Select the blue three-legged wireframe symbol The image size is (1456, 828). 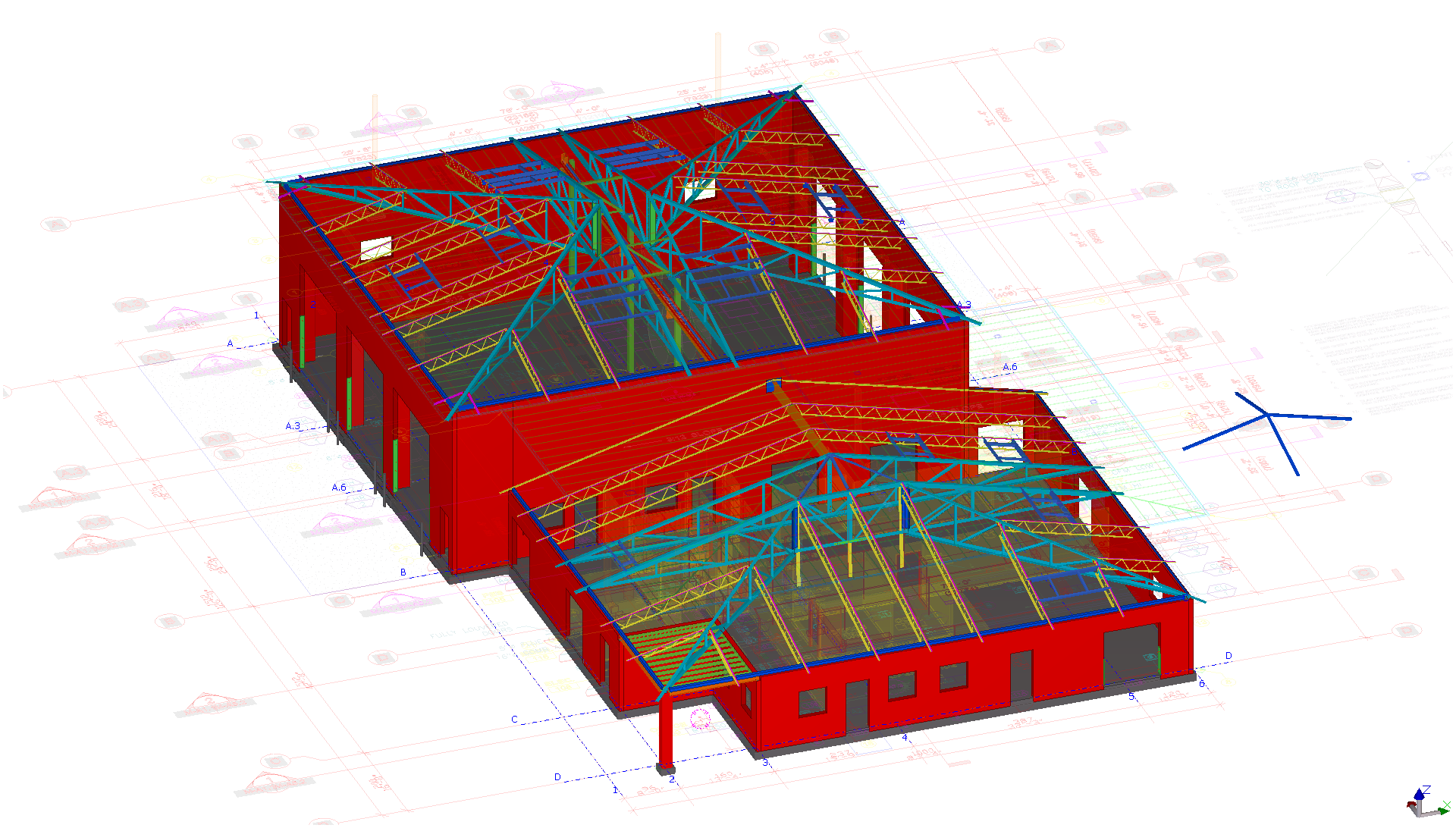coord(1268,416)
